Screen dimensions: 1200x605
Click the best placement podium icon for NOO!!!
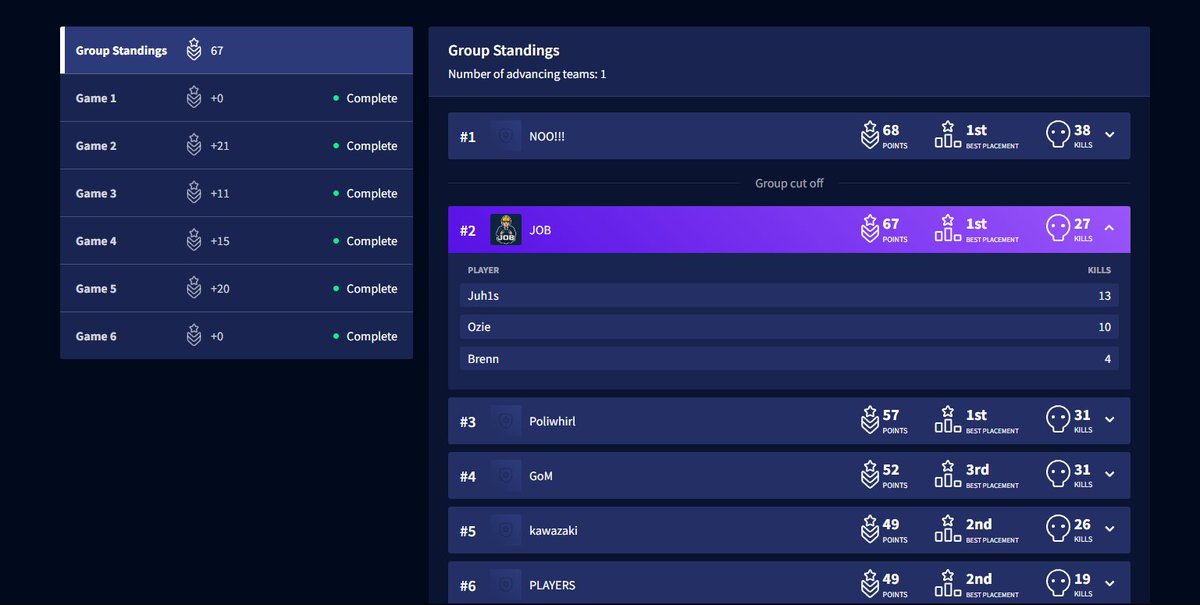tap(947, 135)
